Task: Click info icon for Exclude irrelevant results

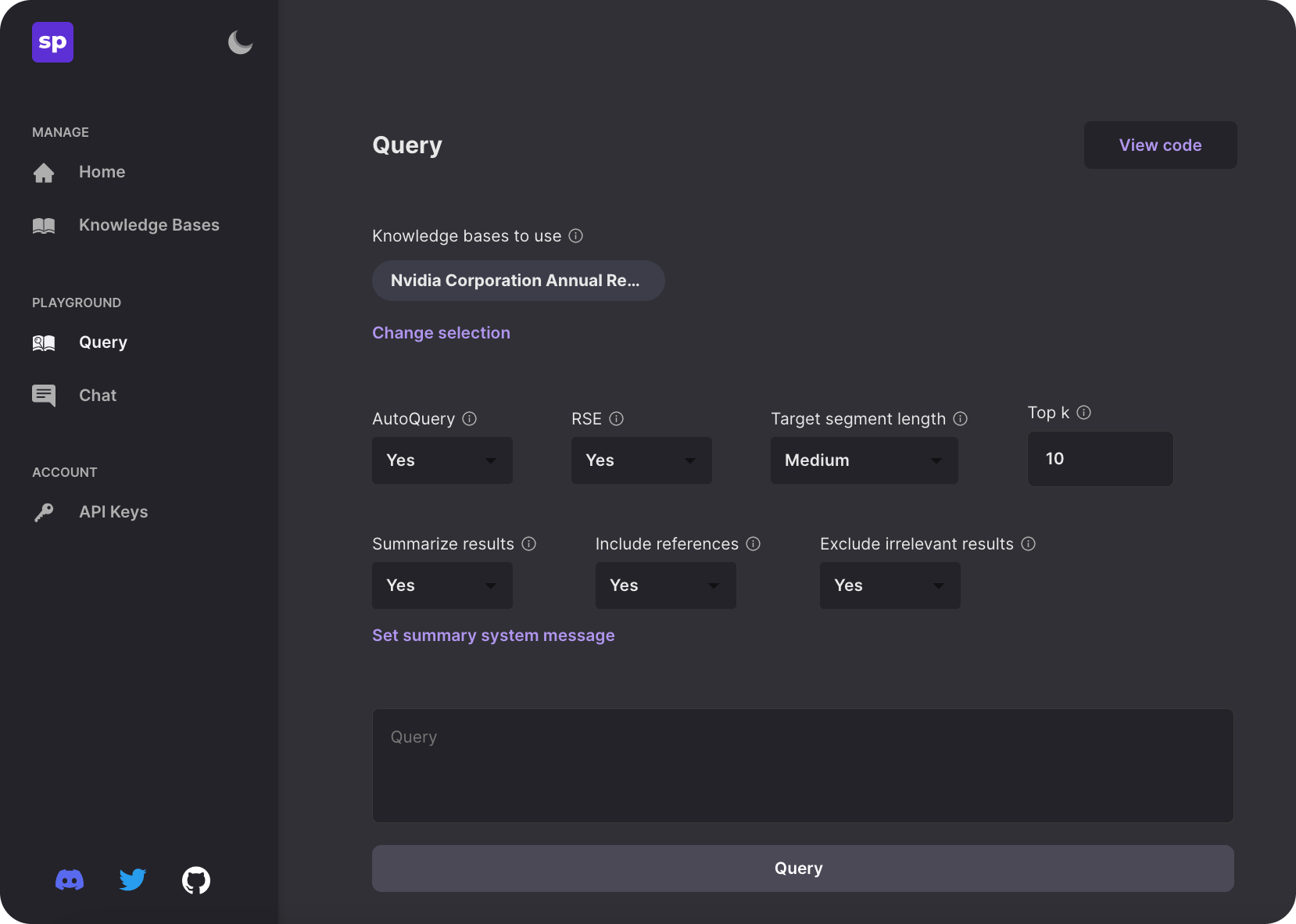Action: [x=1029, y=544]
